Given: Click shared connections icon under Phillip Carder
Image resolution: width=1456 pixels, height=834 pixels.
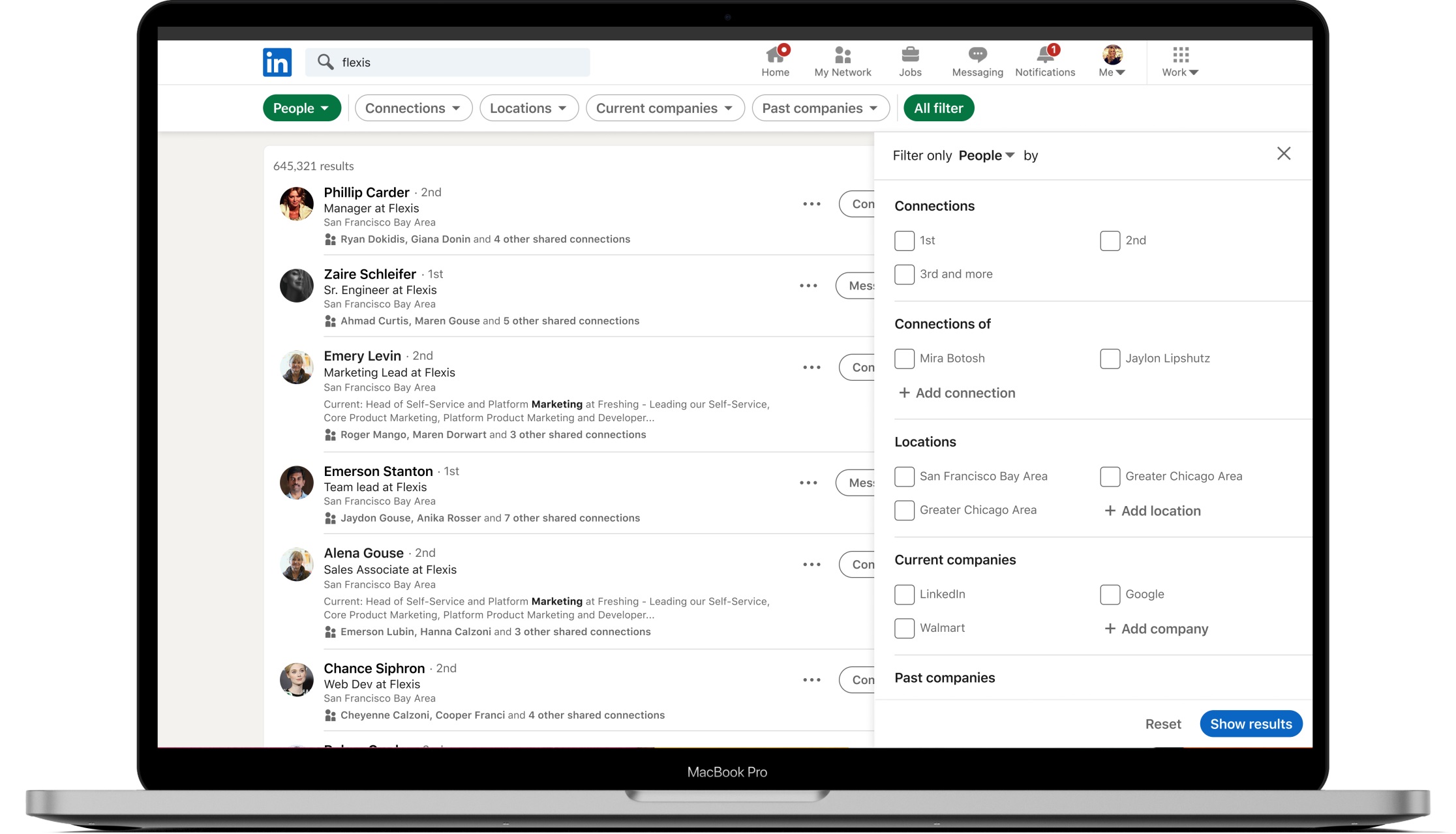Looking at the screenshot, I should point(330,240).
